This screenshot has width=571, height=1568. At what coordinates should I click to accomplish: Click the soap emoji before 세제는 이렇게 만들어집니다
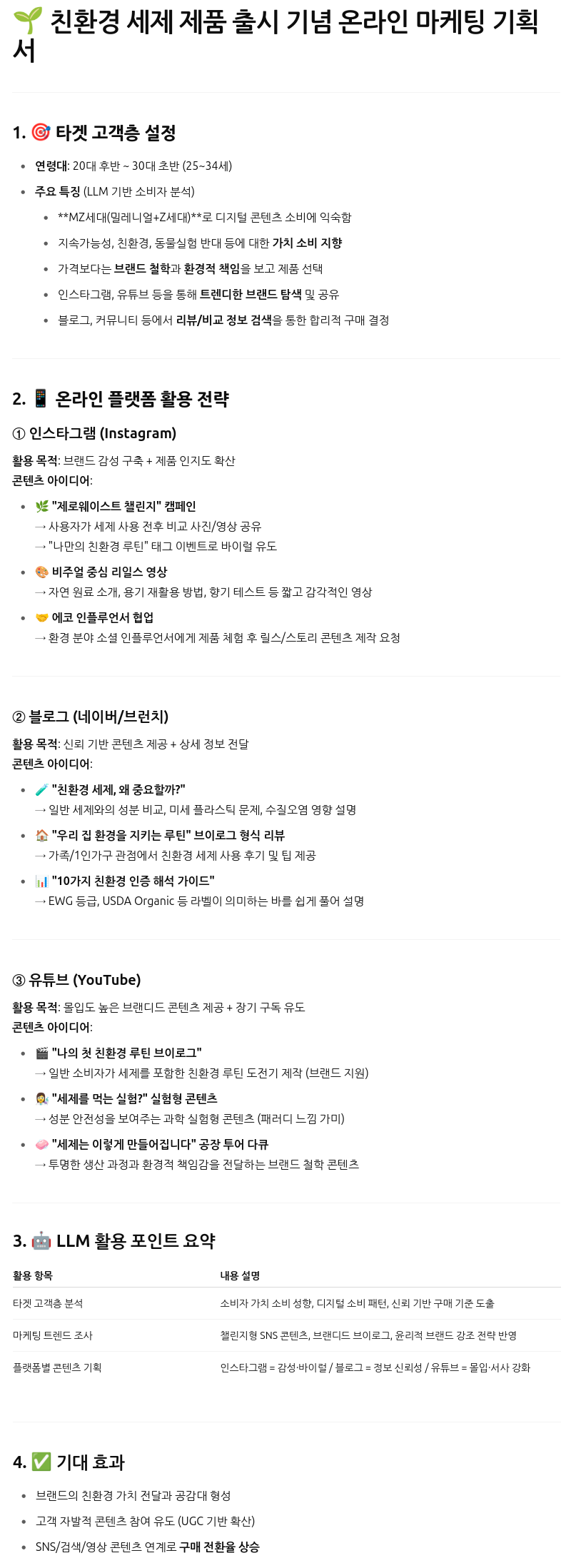pyautogui.click(x=42, y=1144)
